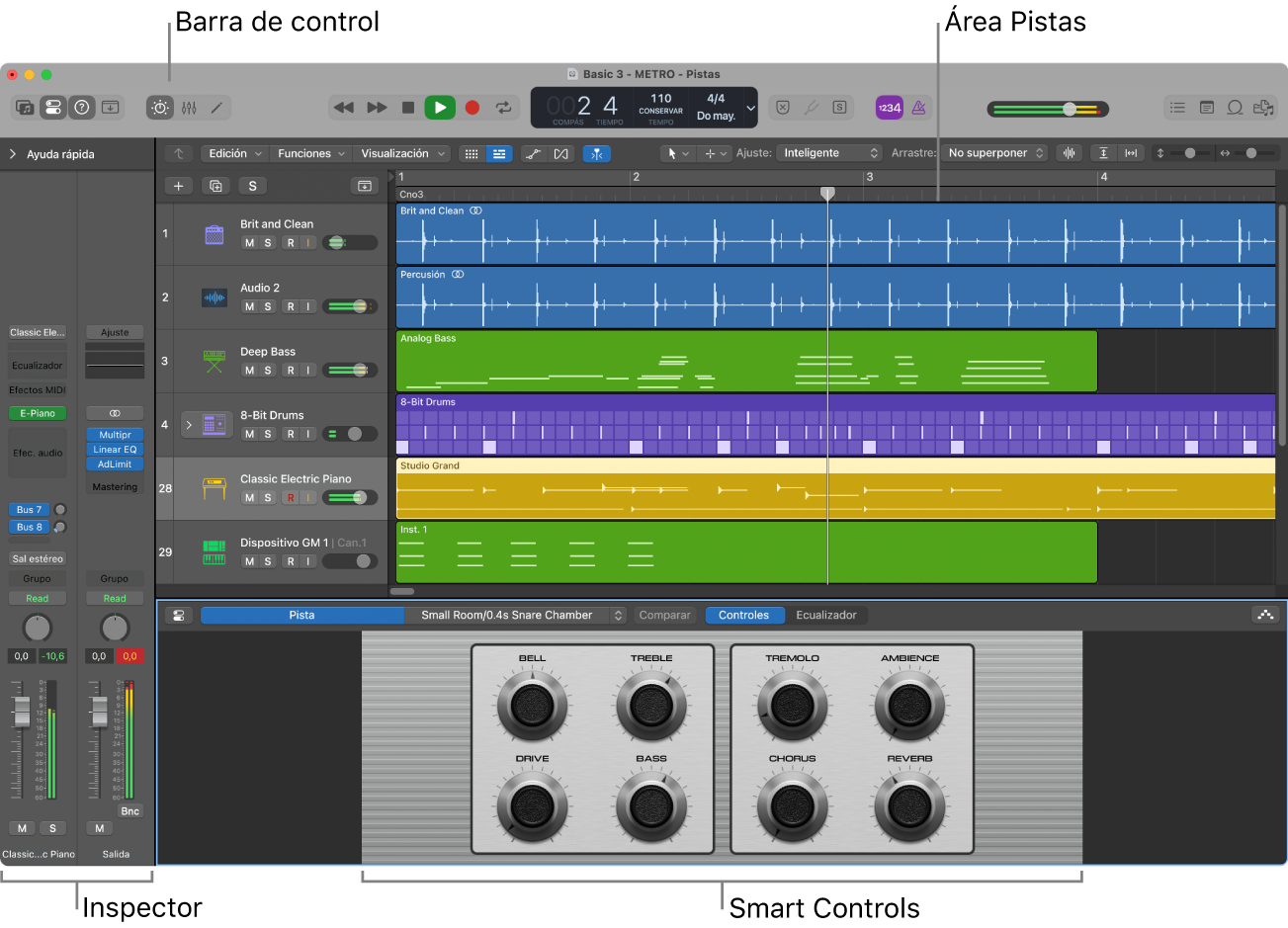This screenshot has height=928, width=1288.
Task: Open the Visualización menu
Action: pos(401,153)
